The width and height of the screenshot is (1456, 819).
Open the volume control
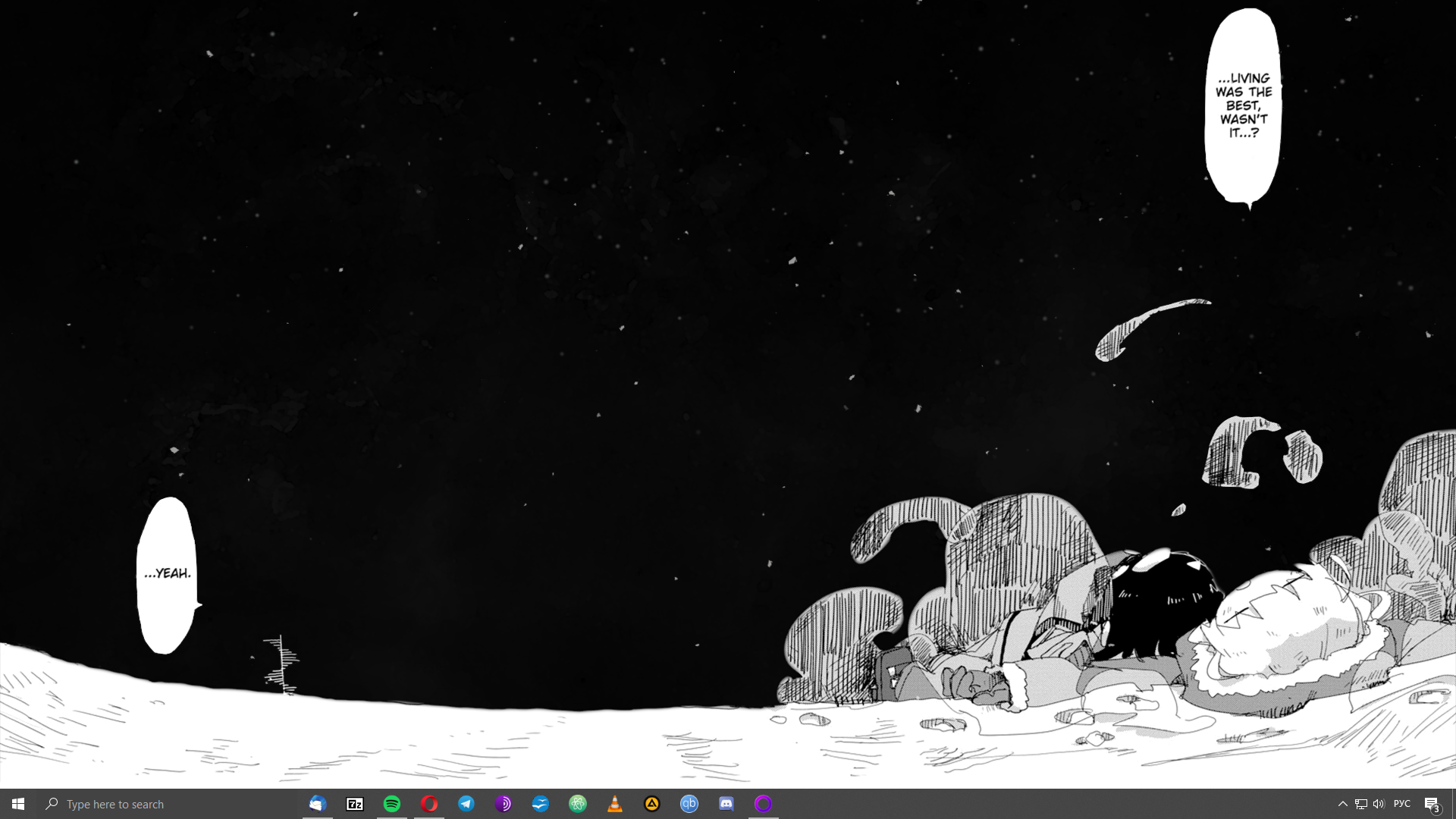click(x=1379, y=804)
